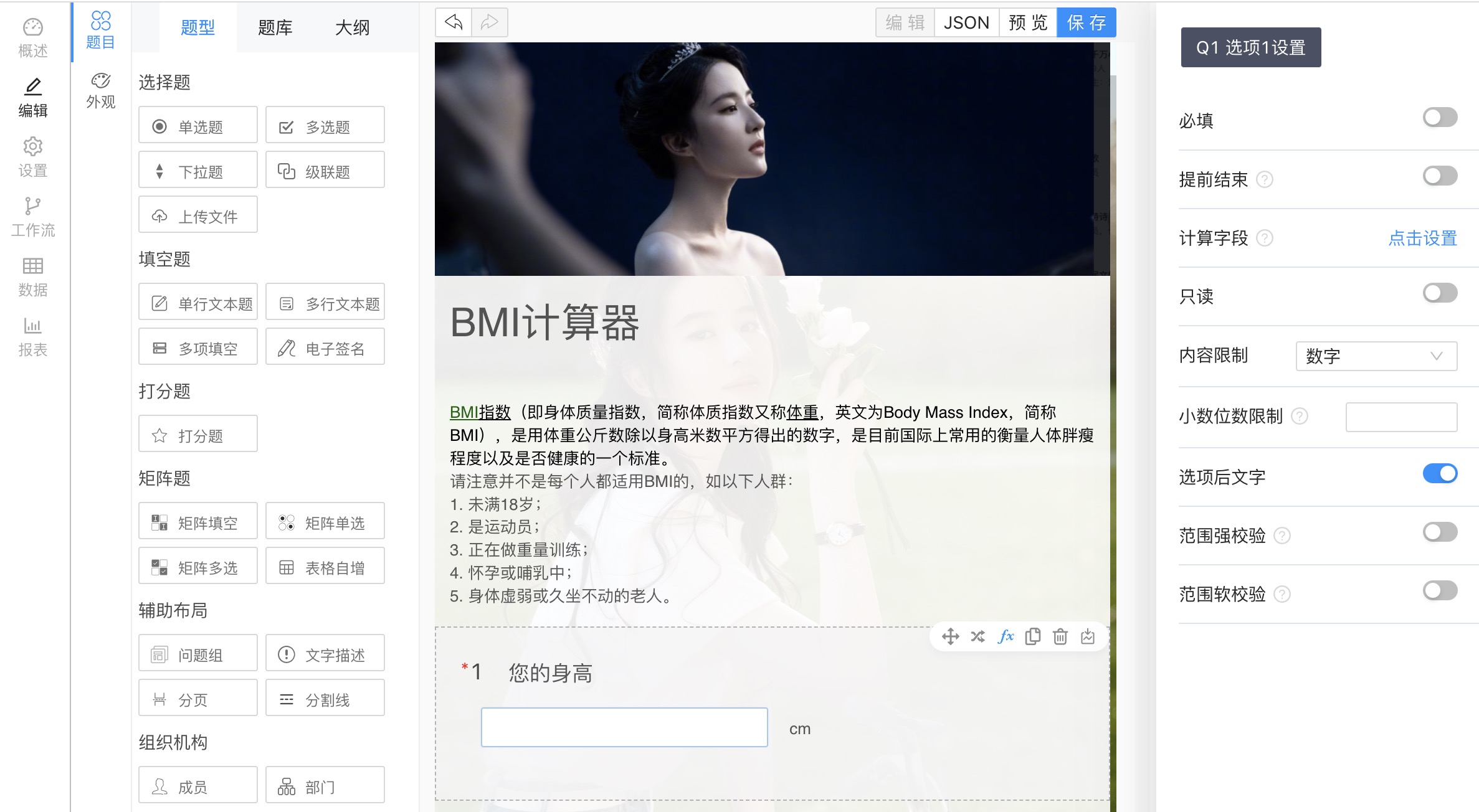Click the 保存 save button
This screenshot has height=812, width=1479.
click(1086, 23)
